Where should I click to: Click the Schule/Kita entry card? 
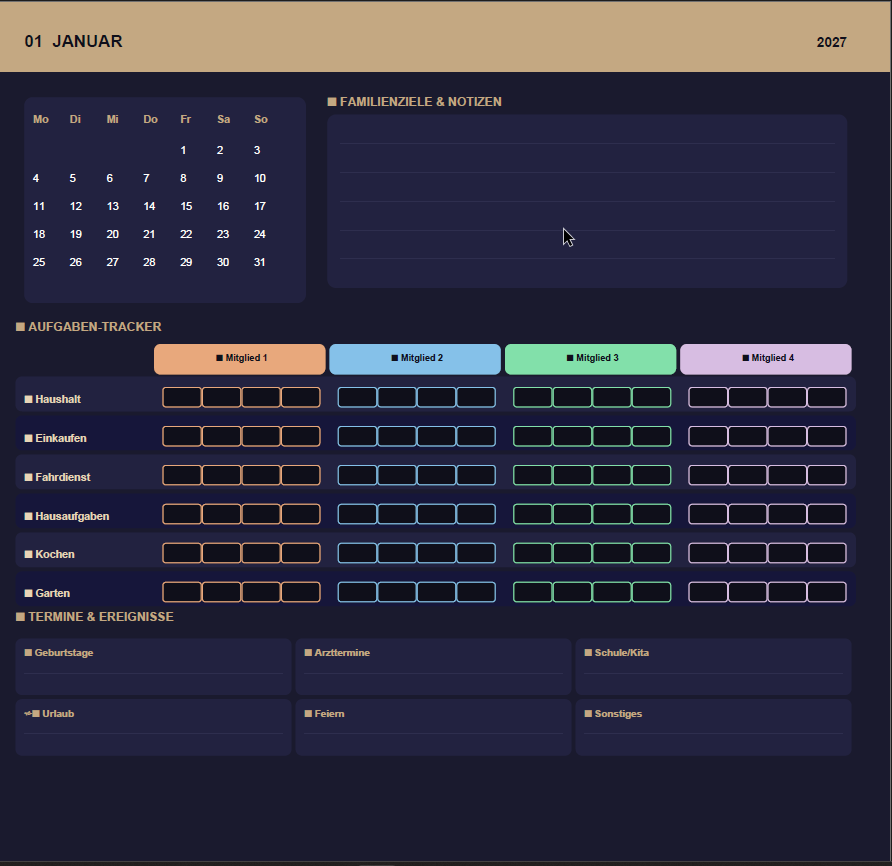tap(713, 666)
